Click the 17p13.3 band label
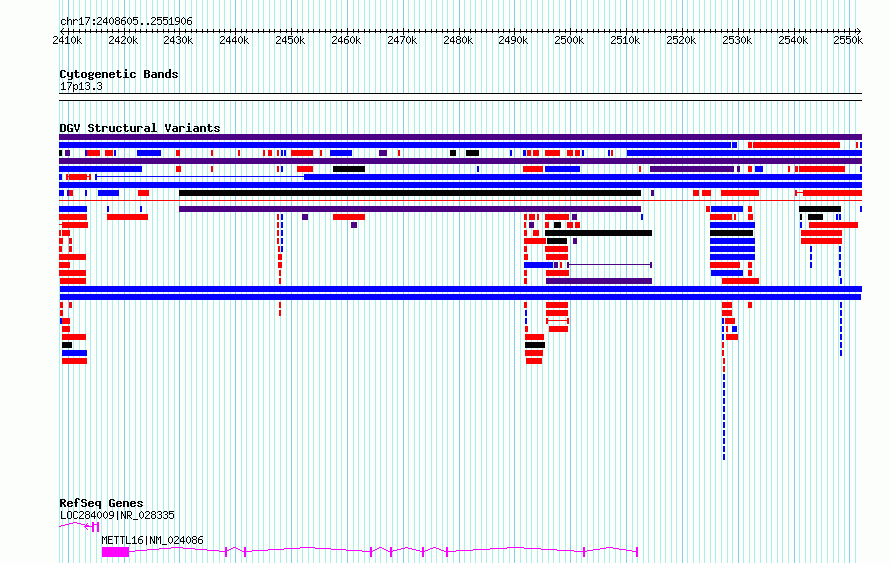Image resolution: width=890 pixels, height=563 pixels. pos(81,86)
